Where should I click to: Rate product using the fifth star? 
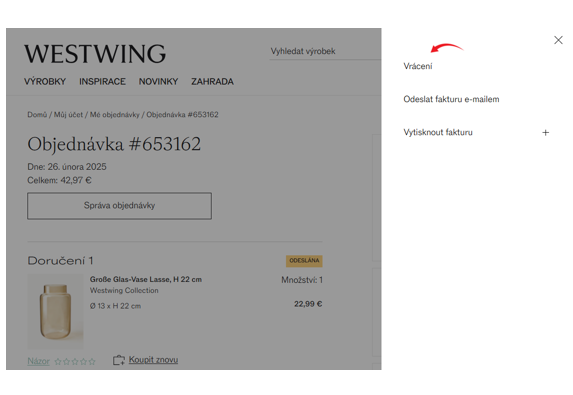tap(92, 361)
